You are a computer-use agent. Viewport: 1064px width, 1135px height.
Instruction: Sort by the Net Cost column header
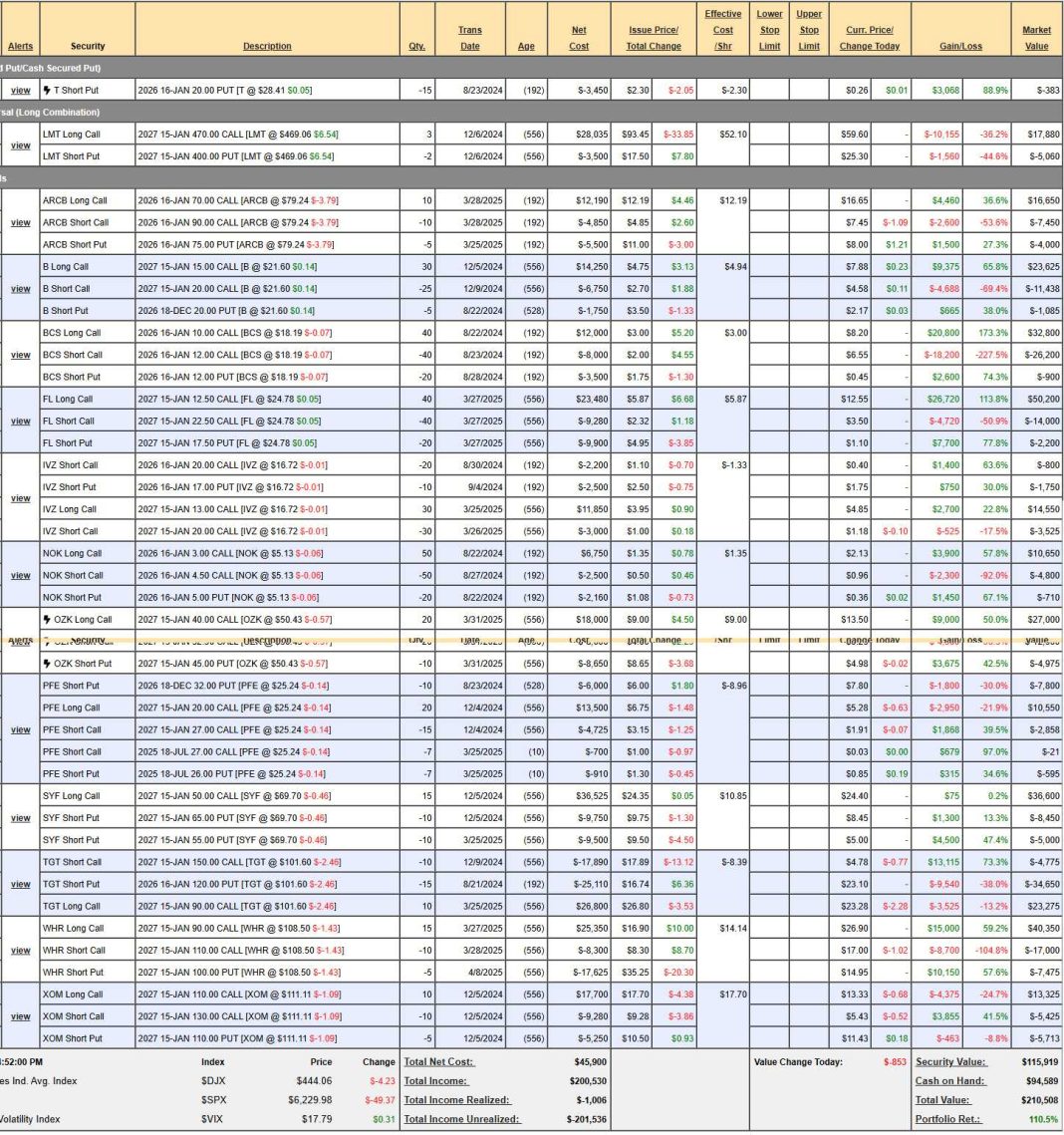[579, 38]
